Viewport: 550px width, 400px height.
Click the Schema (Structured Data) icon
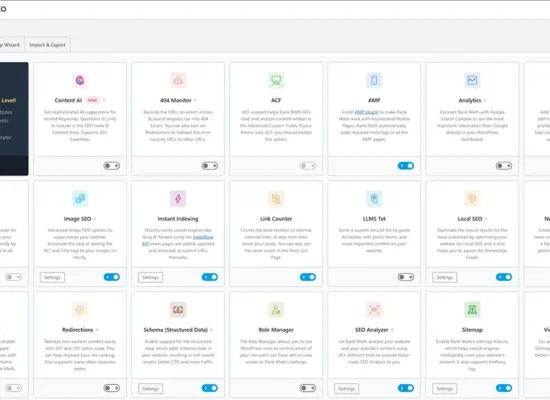[x=178, y=310]
